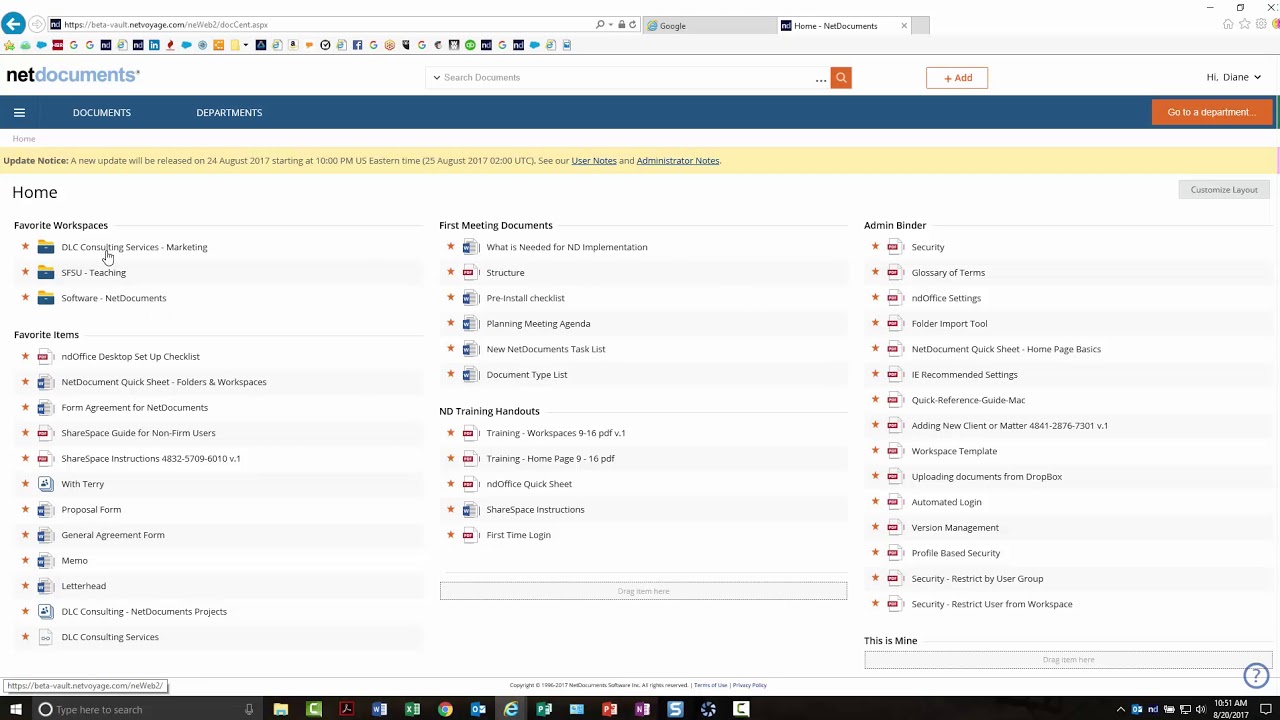Toggle favorite star for Folder Import Tool
The height and width of the screenshot is (720, 1280).
875,324
